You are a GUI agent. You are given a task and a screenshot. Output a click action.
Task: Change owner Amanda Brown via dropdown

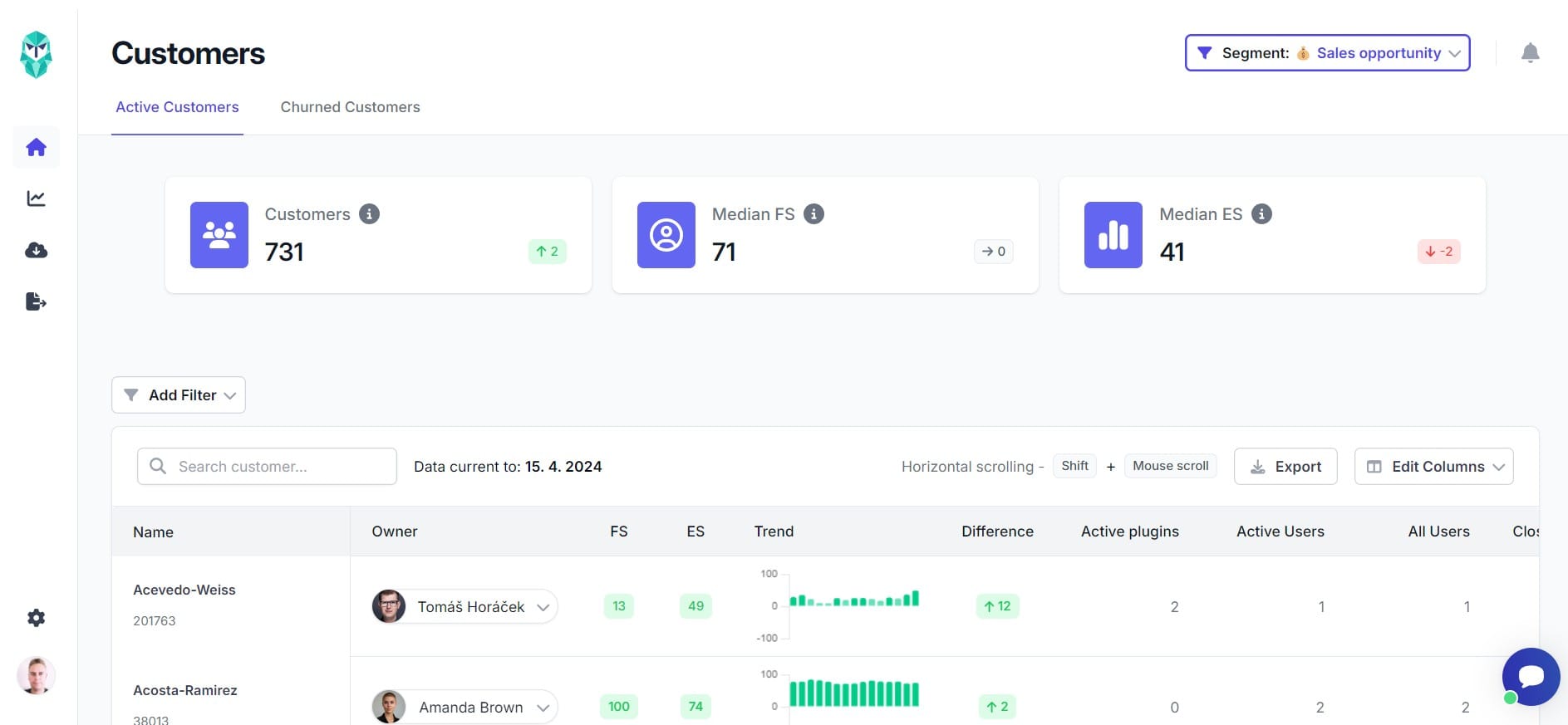pos(465,707)
